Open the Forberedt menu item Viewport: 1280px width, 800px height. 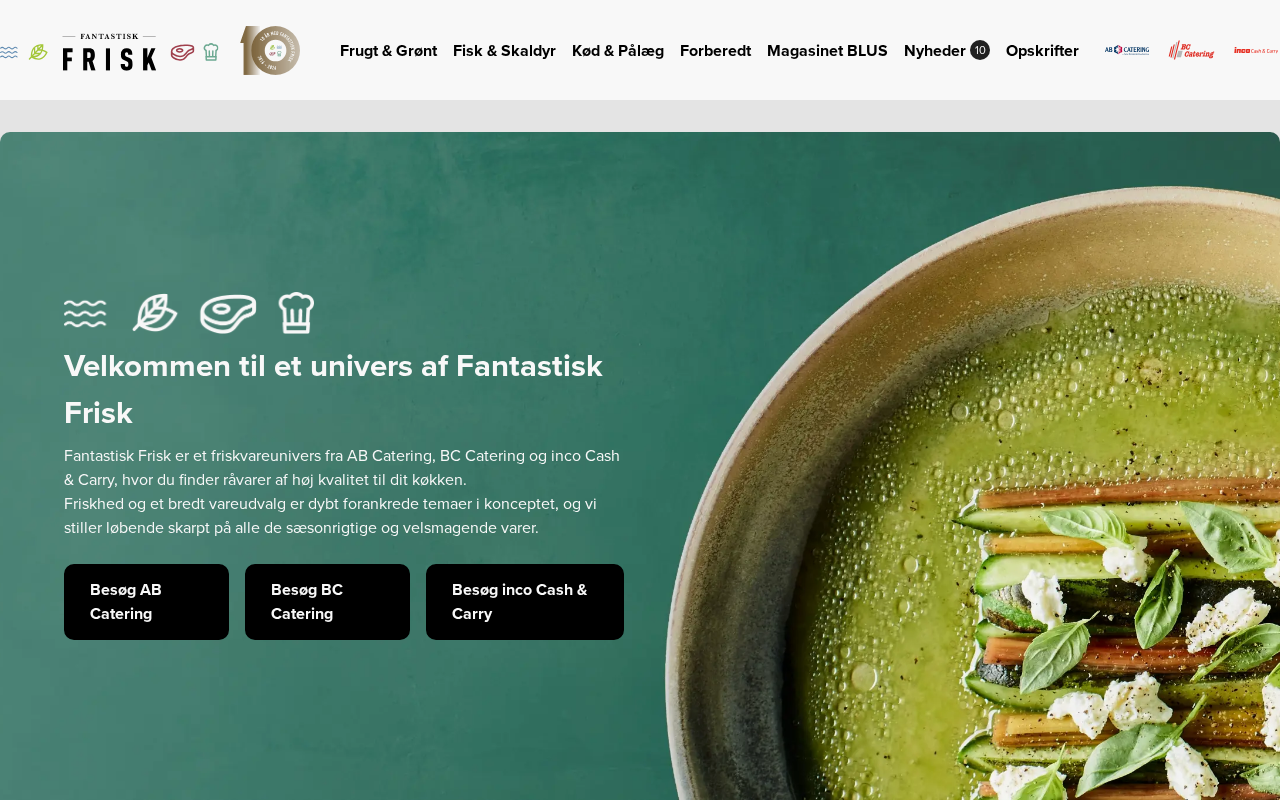(715, 51)
